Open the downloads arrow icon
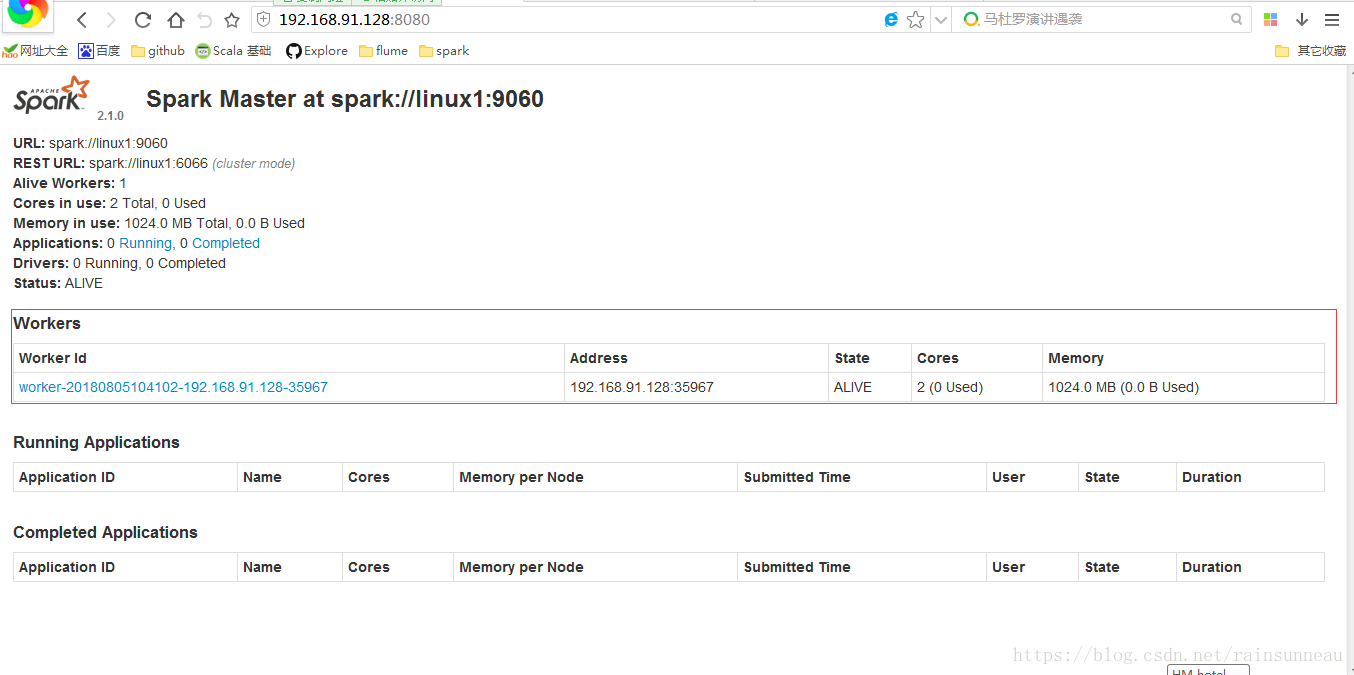Viewport: 1354px width, 675px height. [x=1302, y=20]
